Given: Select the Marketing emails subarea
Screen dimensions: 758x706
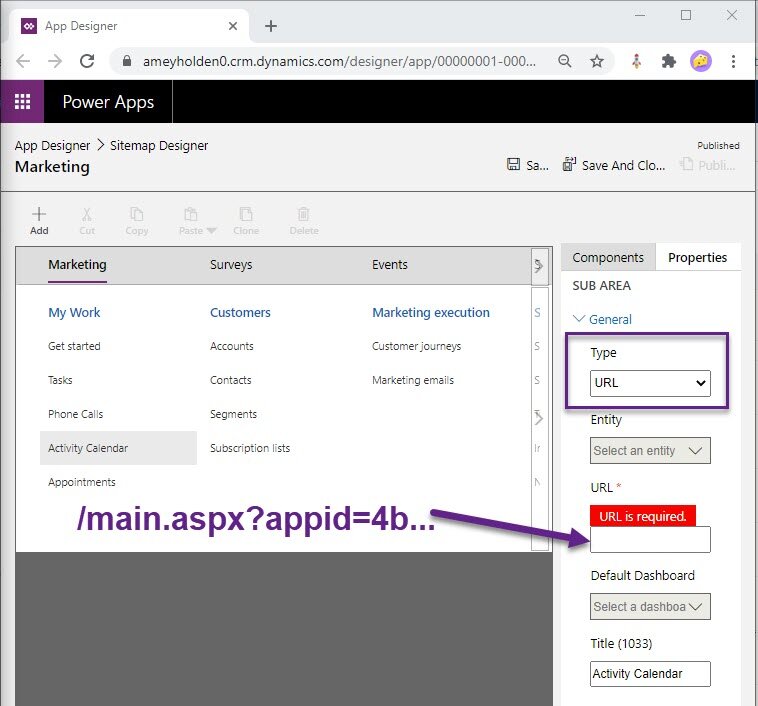Looking at the screenshot, I should pyautogui.click(x=413, y=380).
